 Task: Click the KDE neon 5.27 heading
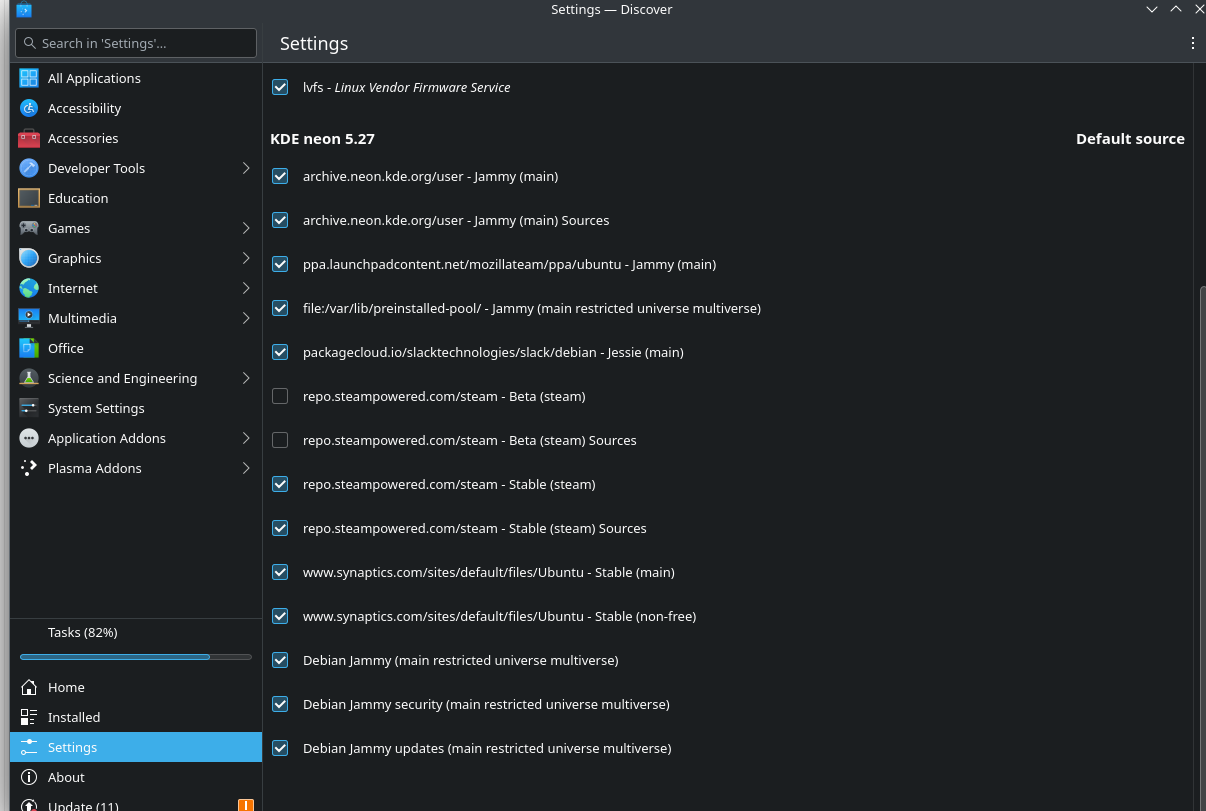coord(322,139)
